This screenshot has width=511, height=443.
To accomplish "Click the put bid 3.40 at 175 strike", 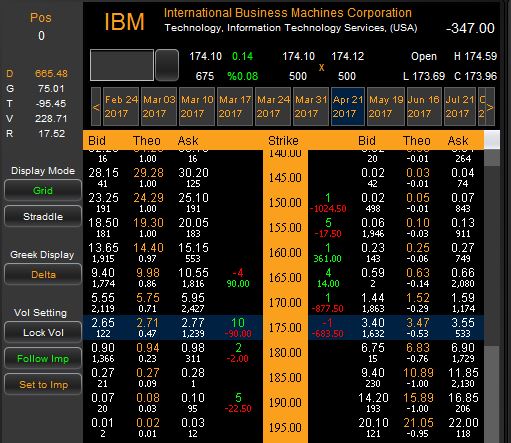I will coord(373,323).
